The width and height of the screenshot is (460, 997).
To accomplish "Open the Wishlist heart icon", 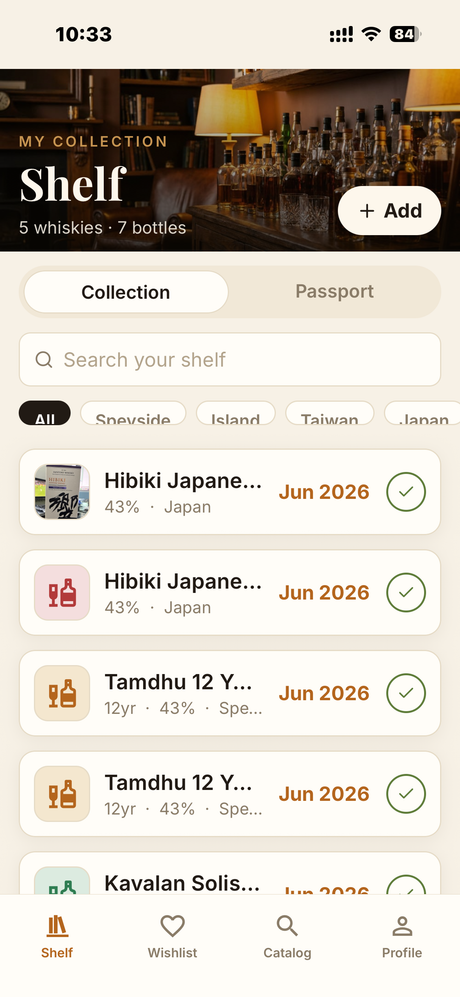I will [172, 926].
